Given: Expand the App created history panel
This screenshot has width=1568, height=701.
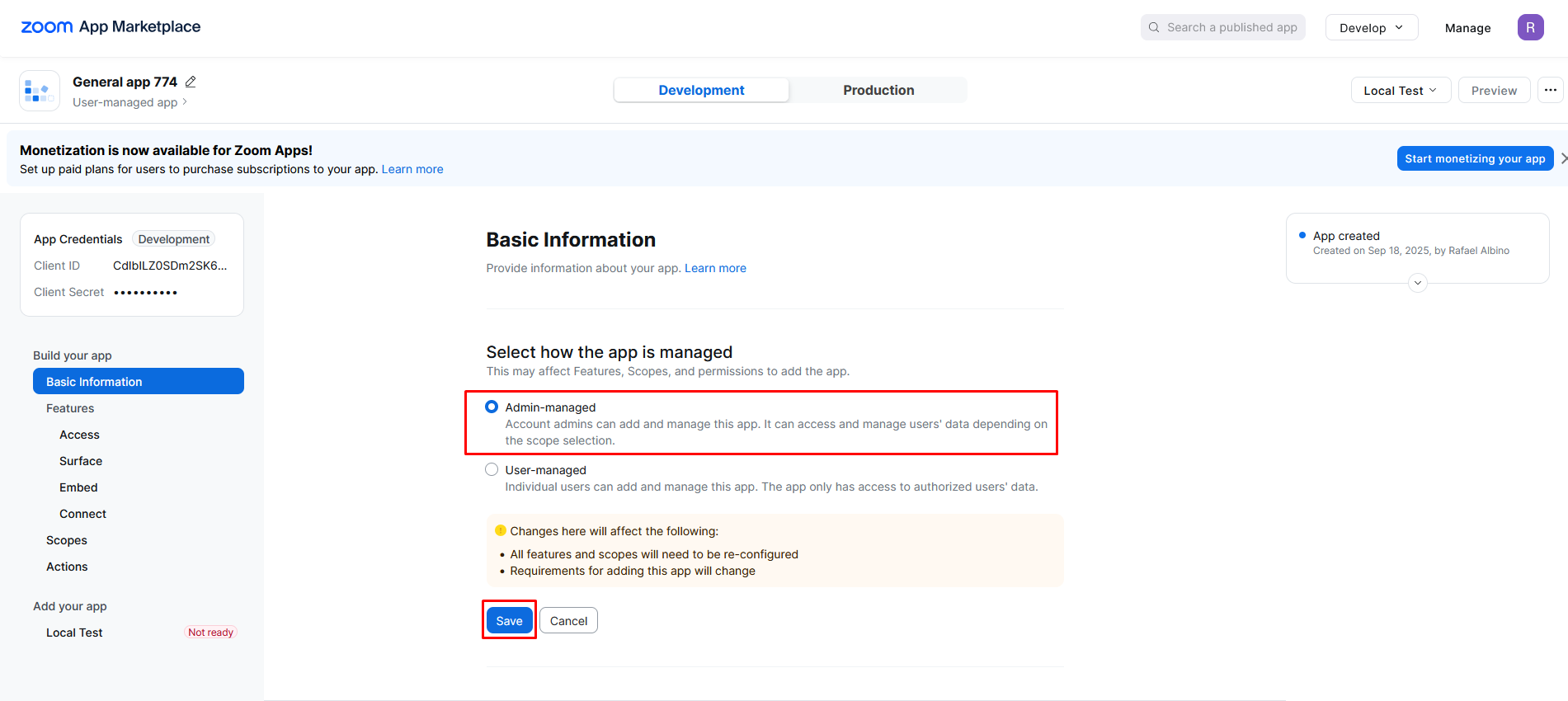Looking at the screenshot, I should click(x=1417, y=283).
